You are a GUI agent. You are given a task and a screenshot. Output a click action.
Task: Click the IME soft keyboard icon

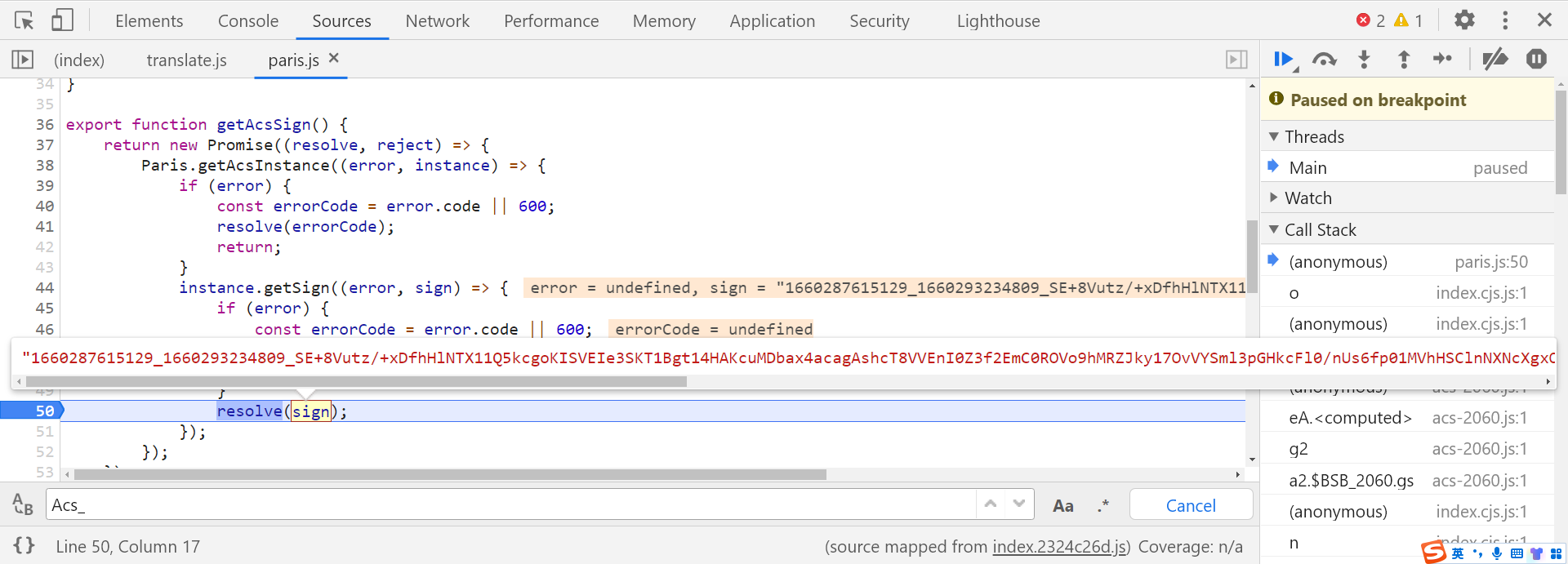1517,553
